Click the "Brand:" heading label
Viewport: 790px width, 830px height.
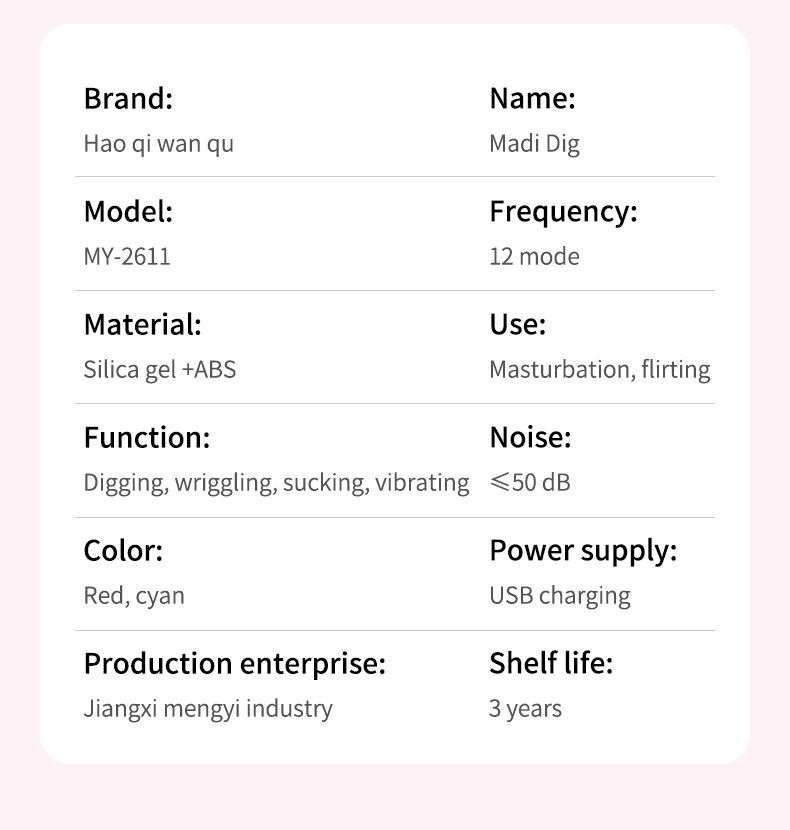128,99
